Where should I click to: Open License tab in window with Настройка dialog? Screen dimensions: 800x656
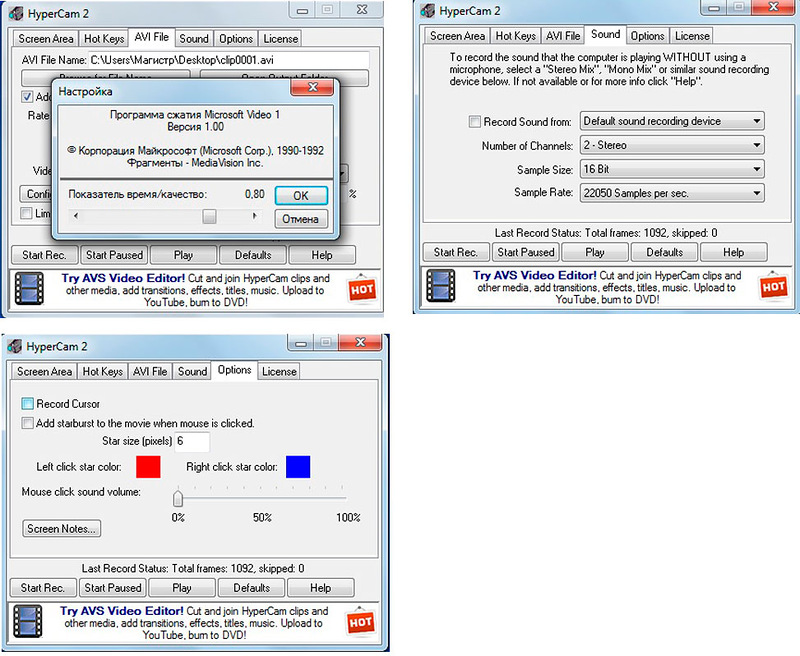point(281,39)
